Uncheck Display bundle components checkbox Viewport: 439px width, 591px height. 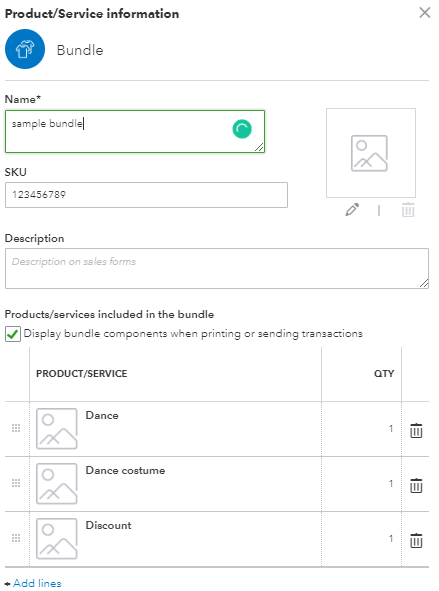[13, 334]
